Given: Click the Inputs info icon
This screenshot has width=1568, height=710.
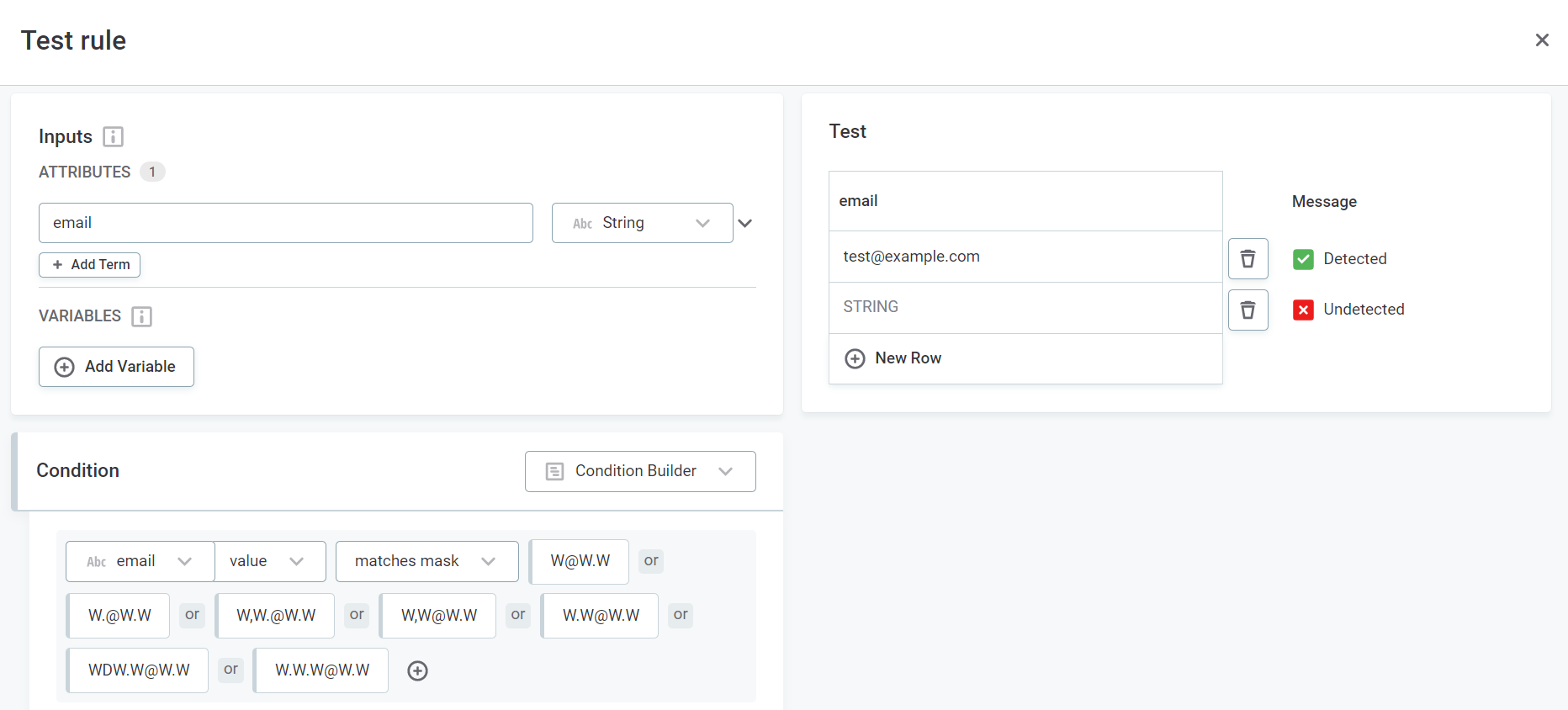Looking at the screenshot, I should coord(113,136).
